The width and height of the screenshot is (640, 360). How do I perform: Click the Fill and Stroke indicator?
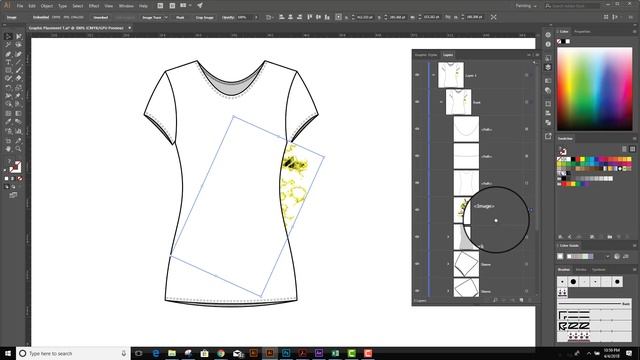click(x=15, y=167)
